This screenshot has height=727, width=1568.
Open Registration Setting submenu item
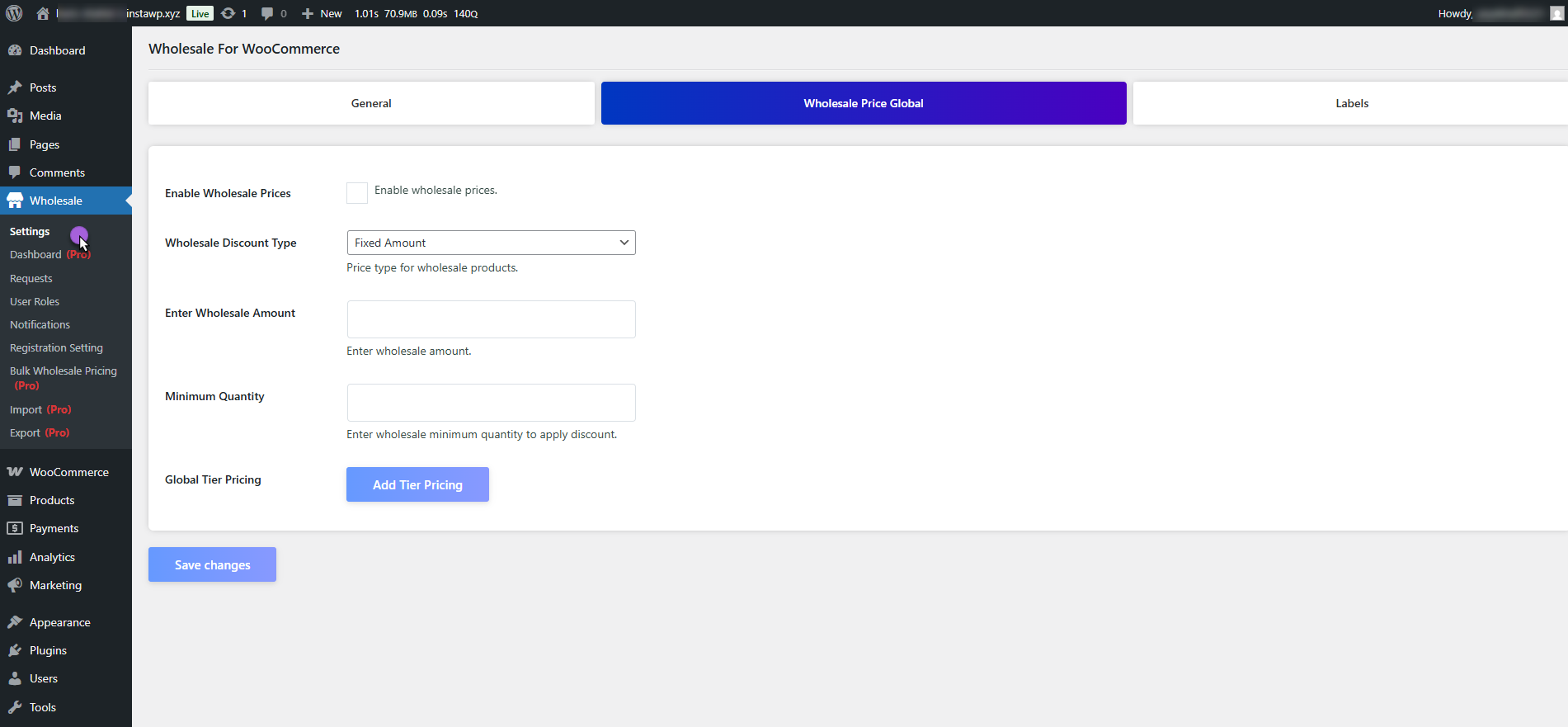tap(56, 348)
